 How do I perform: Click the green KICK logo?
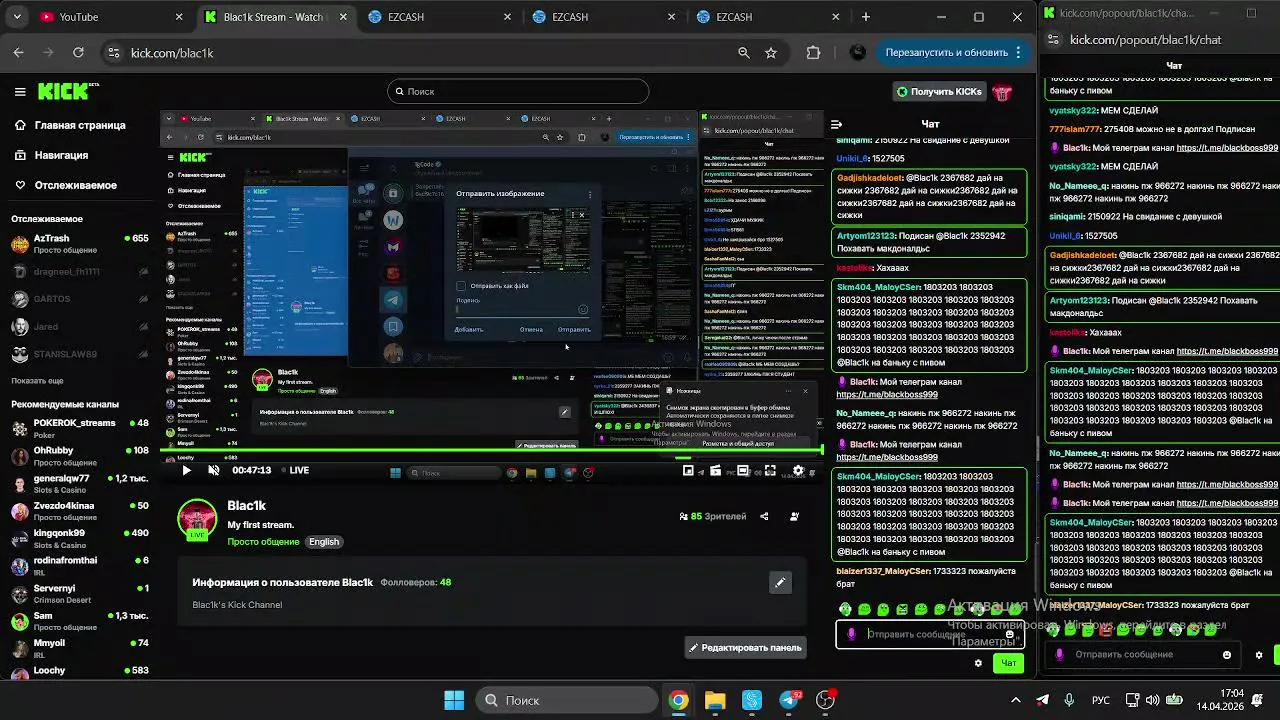coord(67,91)
